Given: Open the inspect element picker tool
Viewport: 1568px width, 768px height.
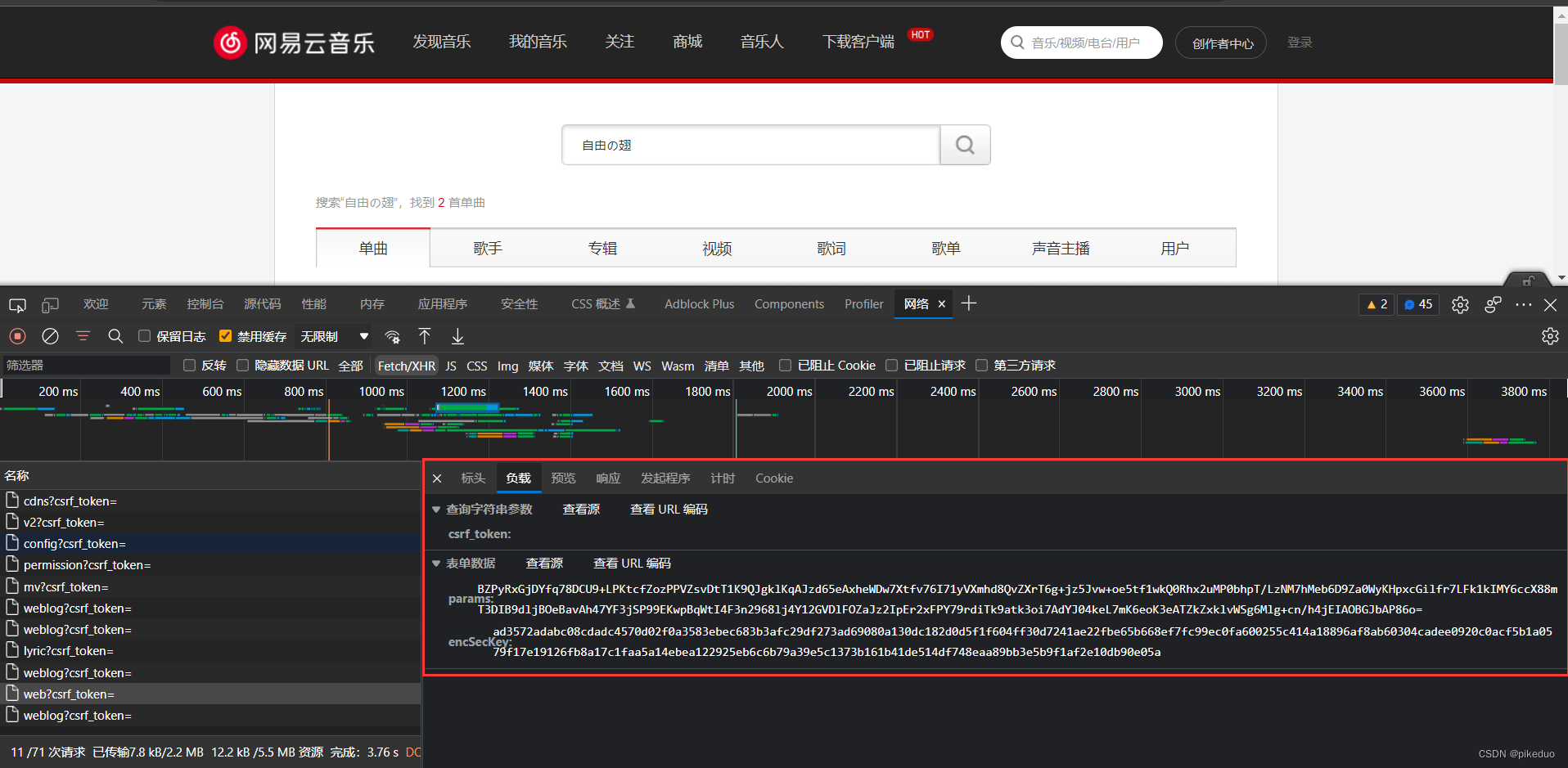Looking at the screenshot, I should pos(17,305).
